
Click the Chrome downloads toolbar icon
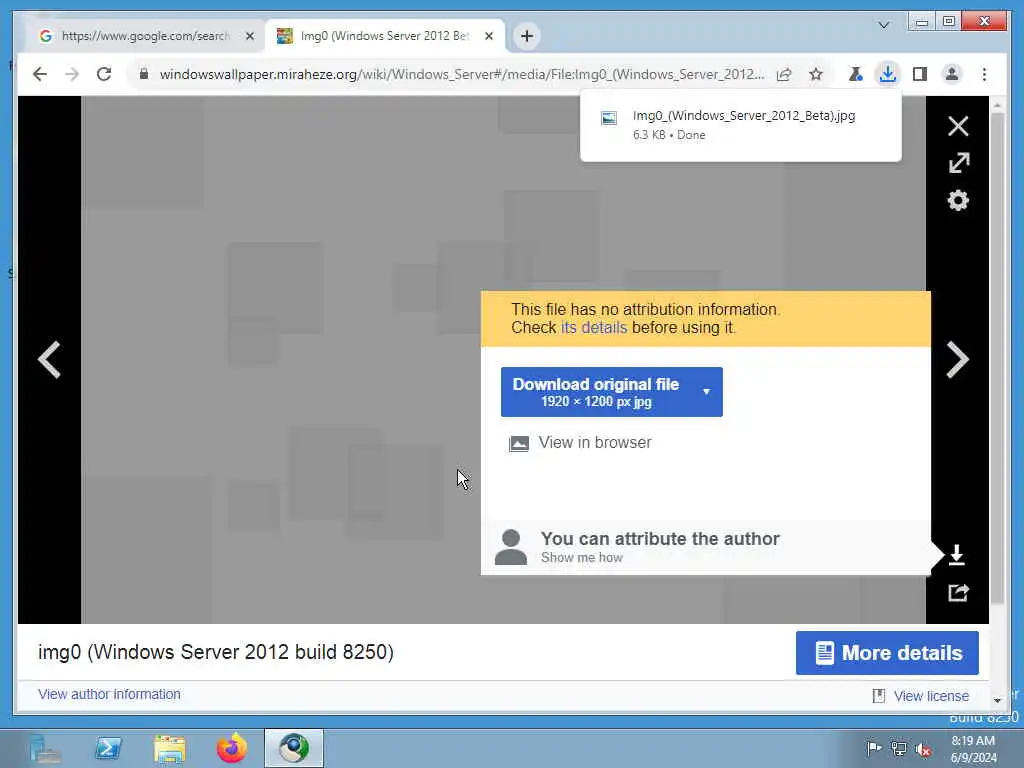pos(888,74)
